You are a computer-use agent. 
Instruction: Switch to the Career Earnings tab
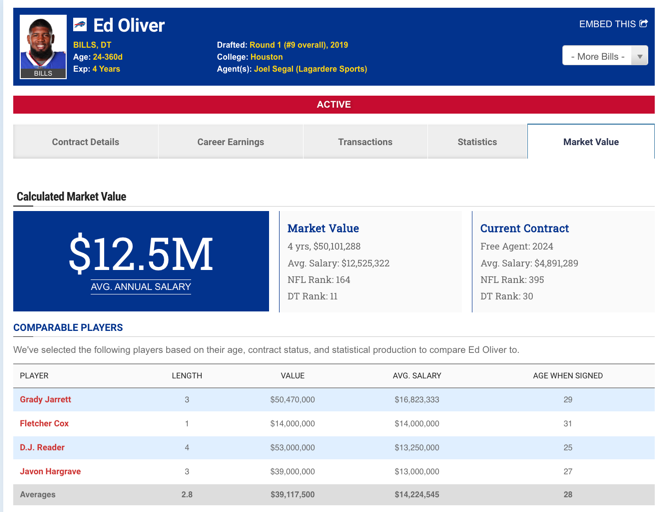click(x=231, y=142)
